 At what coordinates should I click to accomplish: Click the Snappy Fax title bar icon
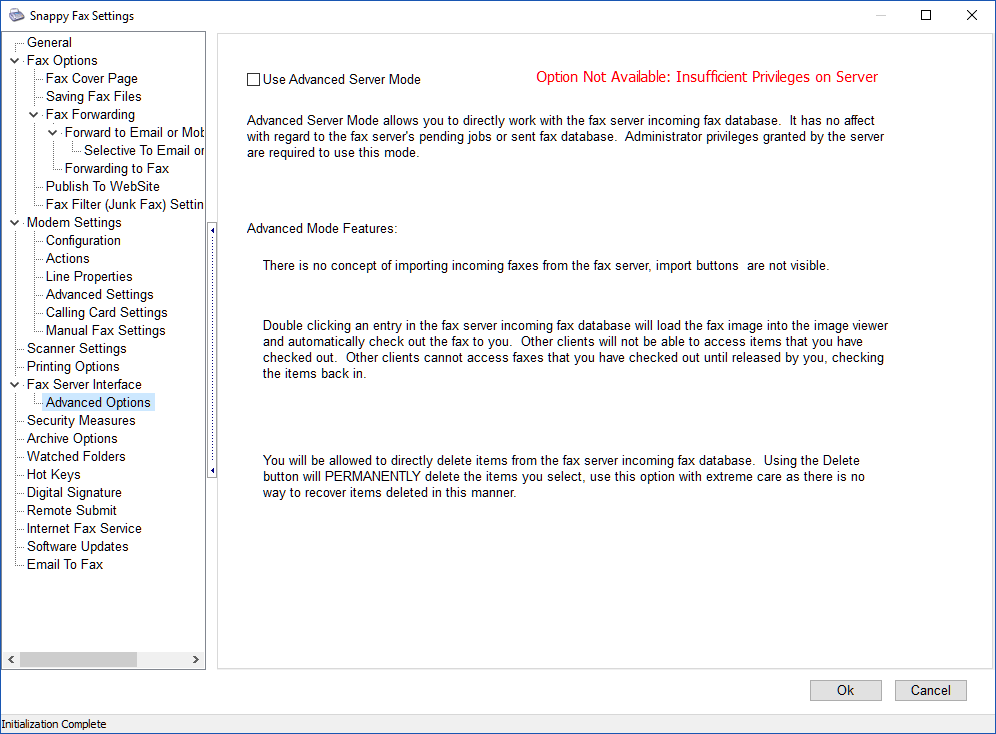click(x=13, y=16)
